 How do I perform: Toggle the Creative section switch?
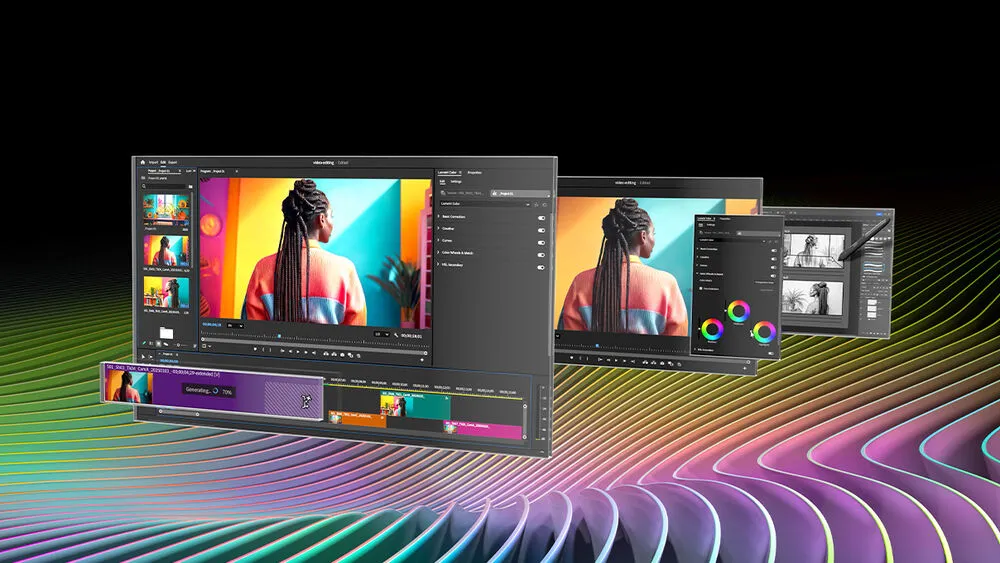[541, 230]
